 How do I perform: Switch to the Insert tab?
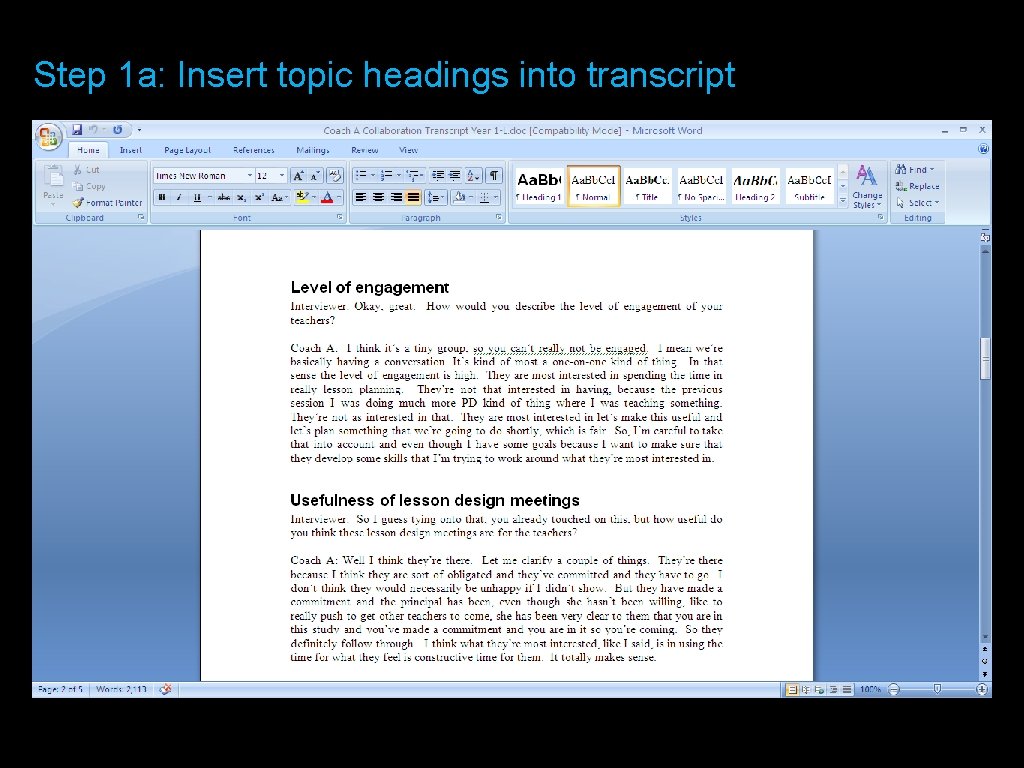point(131,150)
